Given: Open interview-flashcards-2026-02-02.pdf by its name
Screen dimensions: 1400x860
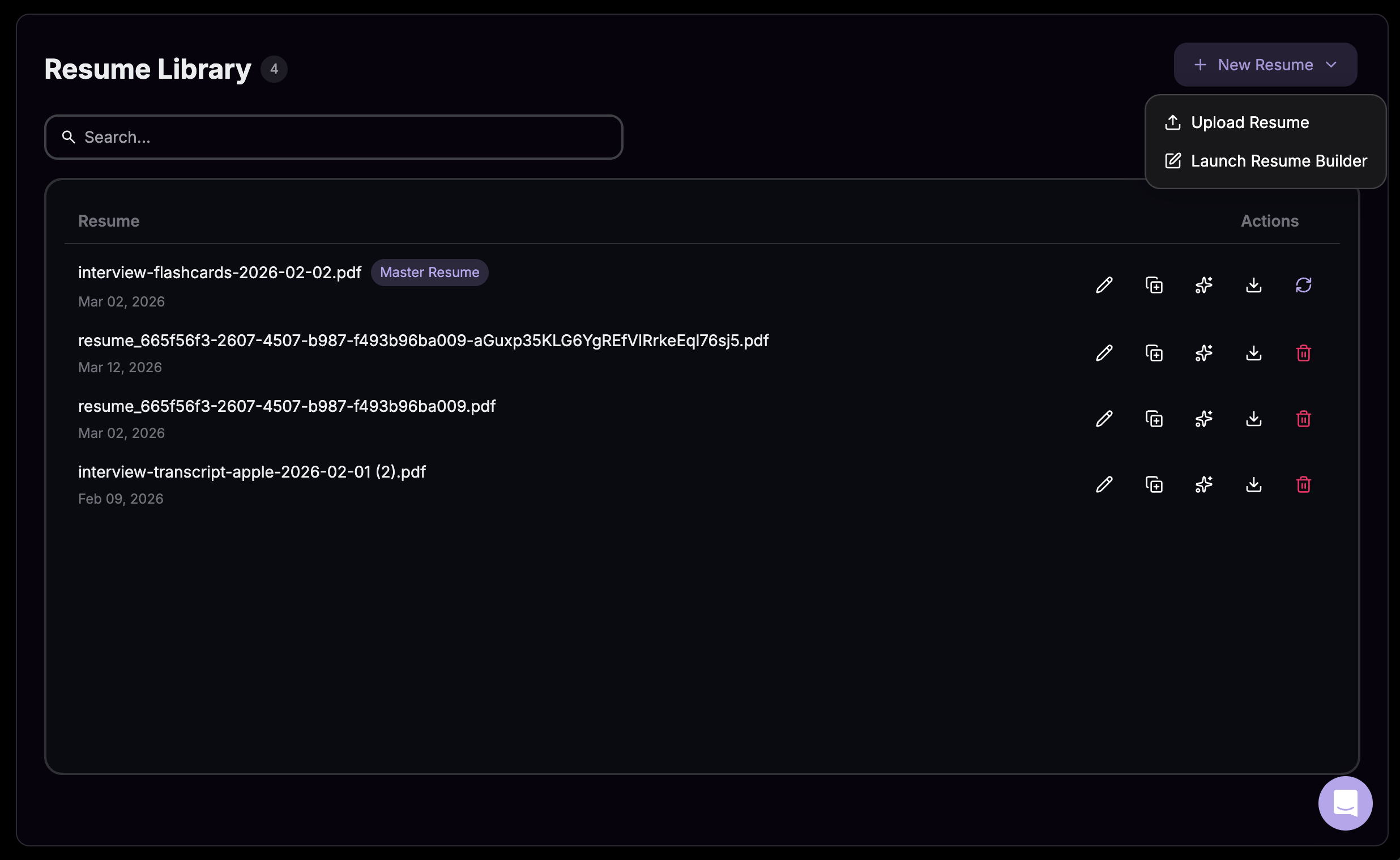Looking at the screenshot, I should tap(219, 272).
